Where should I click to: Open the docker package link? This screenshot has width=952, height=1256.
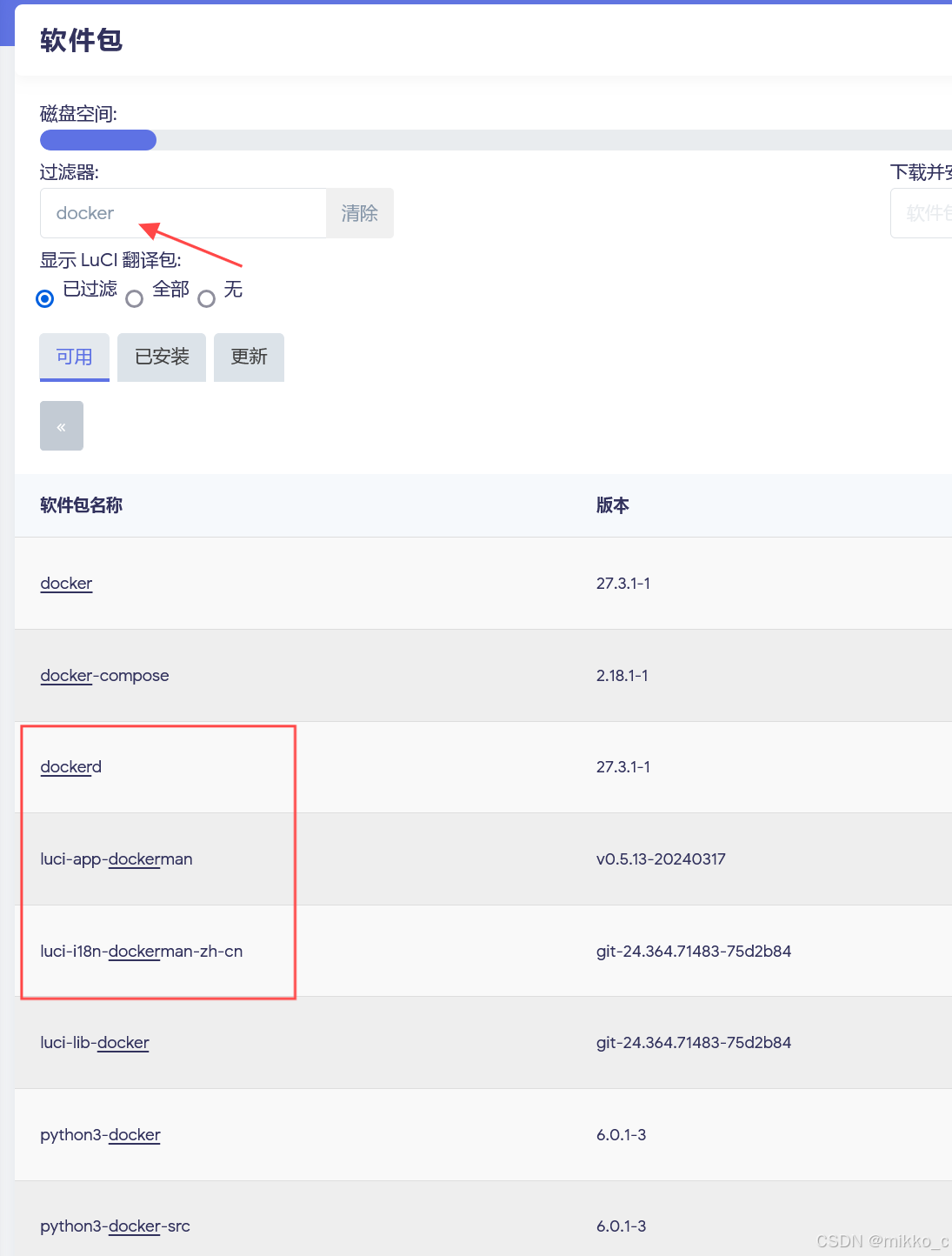pyautogui.click(x=66, y=584)
